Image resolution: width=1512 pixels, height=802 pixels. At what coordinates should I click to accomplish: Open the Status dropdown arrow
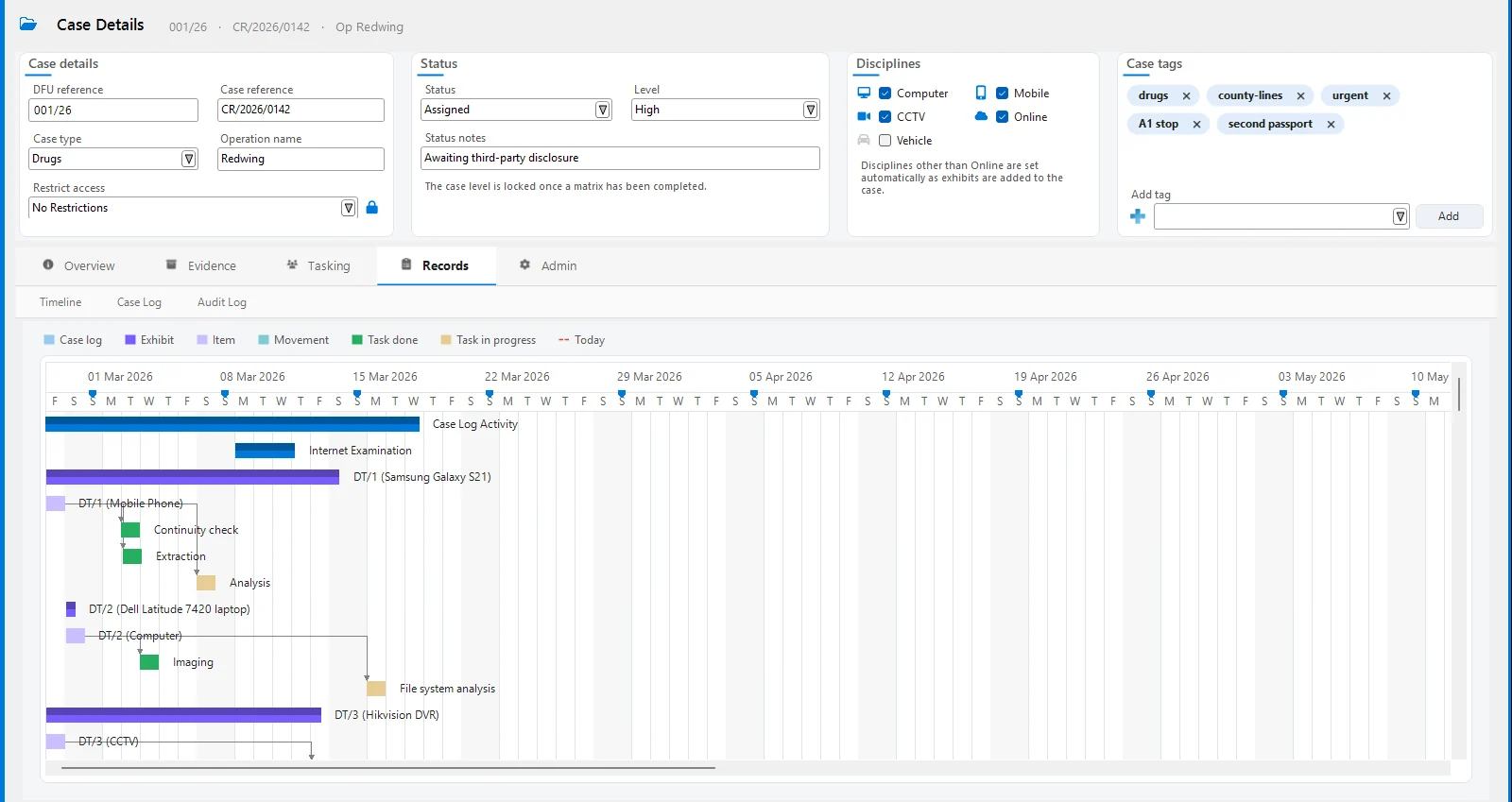603,110
